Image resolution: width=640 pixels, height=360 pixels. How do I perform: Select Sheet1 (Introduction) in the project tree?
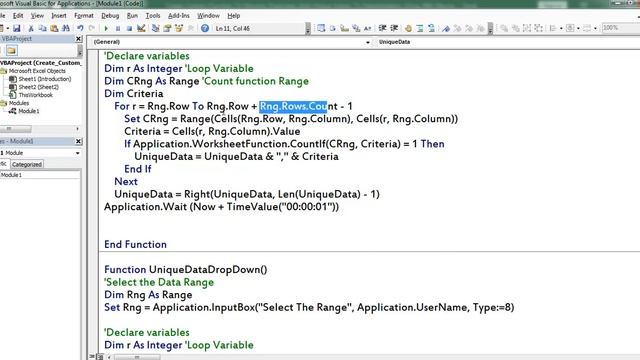pyautogui.click(x=44, y=79)
